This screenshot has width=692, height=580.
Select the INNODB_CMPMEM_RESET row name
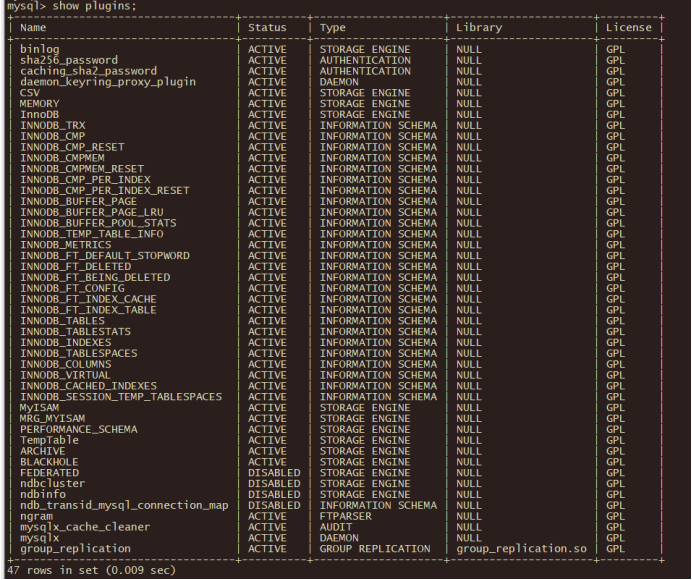pos(82,169)
